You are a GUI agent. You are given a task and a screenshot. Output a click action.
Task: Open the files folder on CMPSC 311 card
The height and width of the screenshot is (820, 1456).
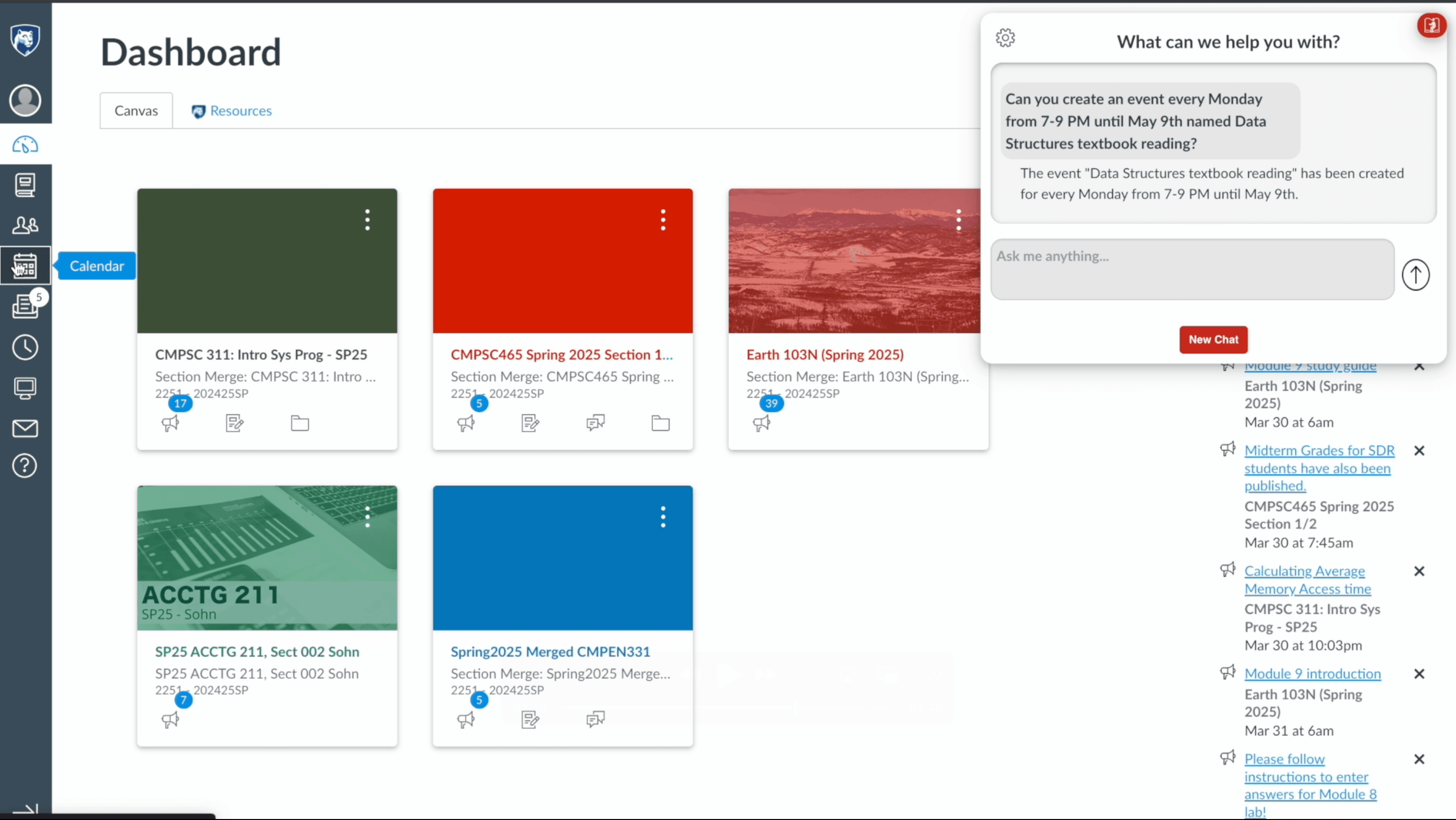click(300, 423)
